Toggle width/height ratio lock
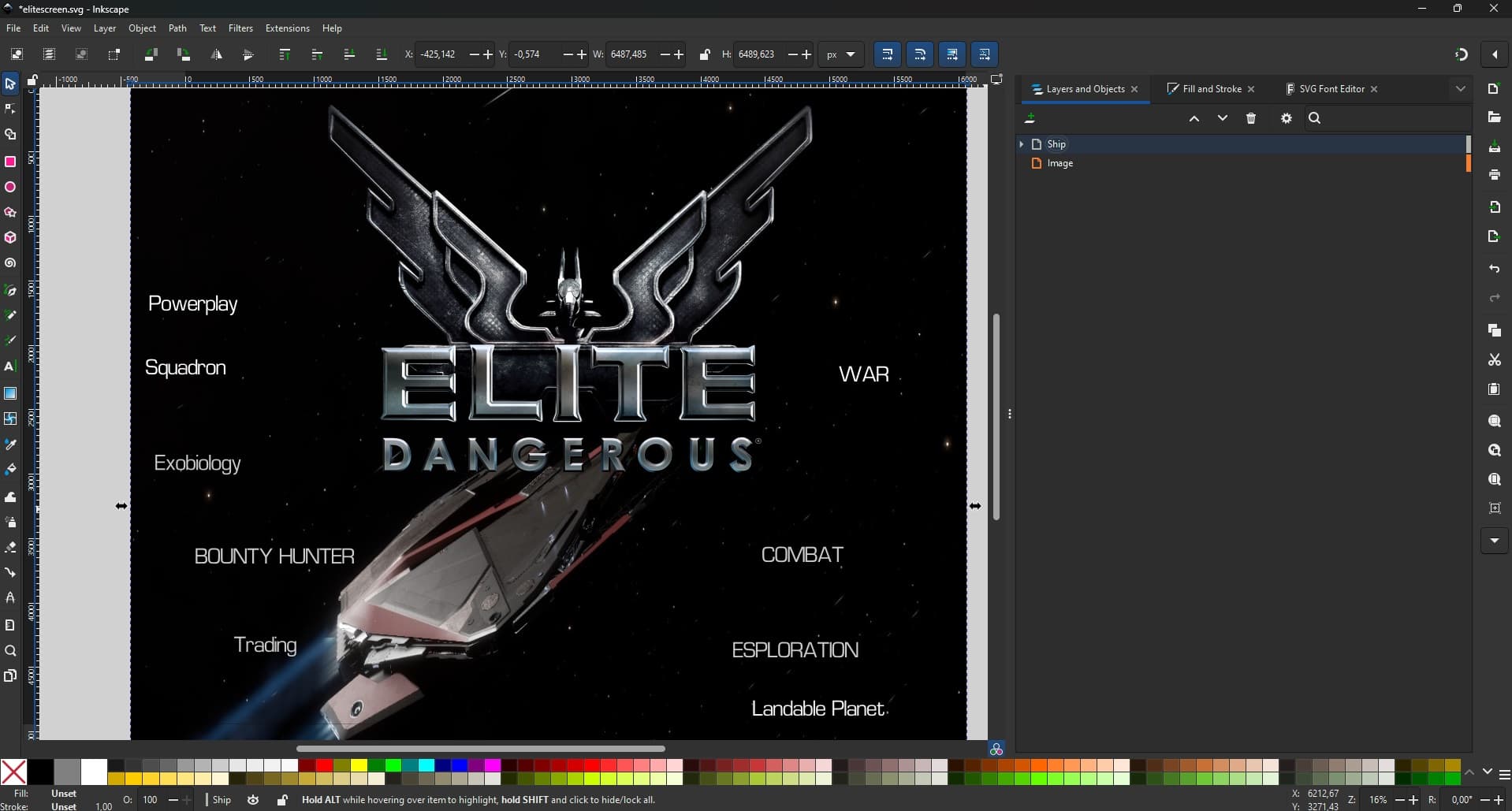The height and width of the screenshot is (811, 1512). (705, 54)
